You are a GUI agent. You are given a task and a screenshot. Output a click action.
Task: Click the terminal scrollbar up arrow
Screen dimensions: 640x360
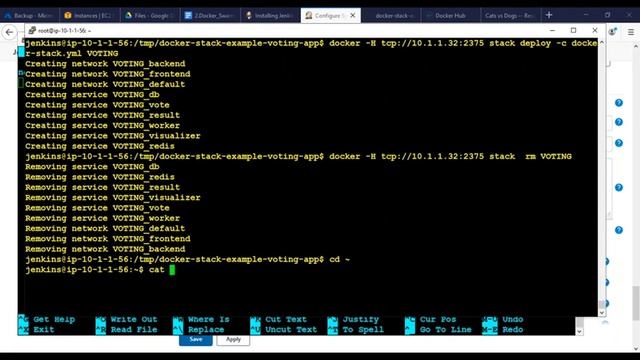pyautogui.click(x=601, y=42)
